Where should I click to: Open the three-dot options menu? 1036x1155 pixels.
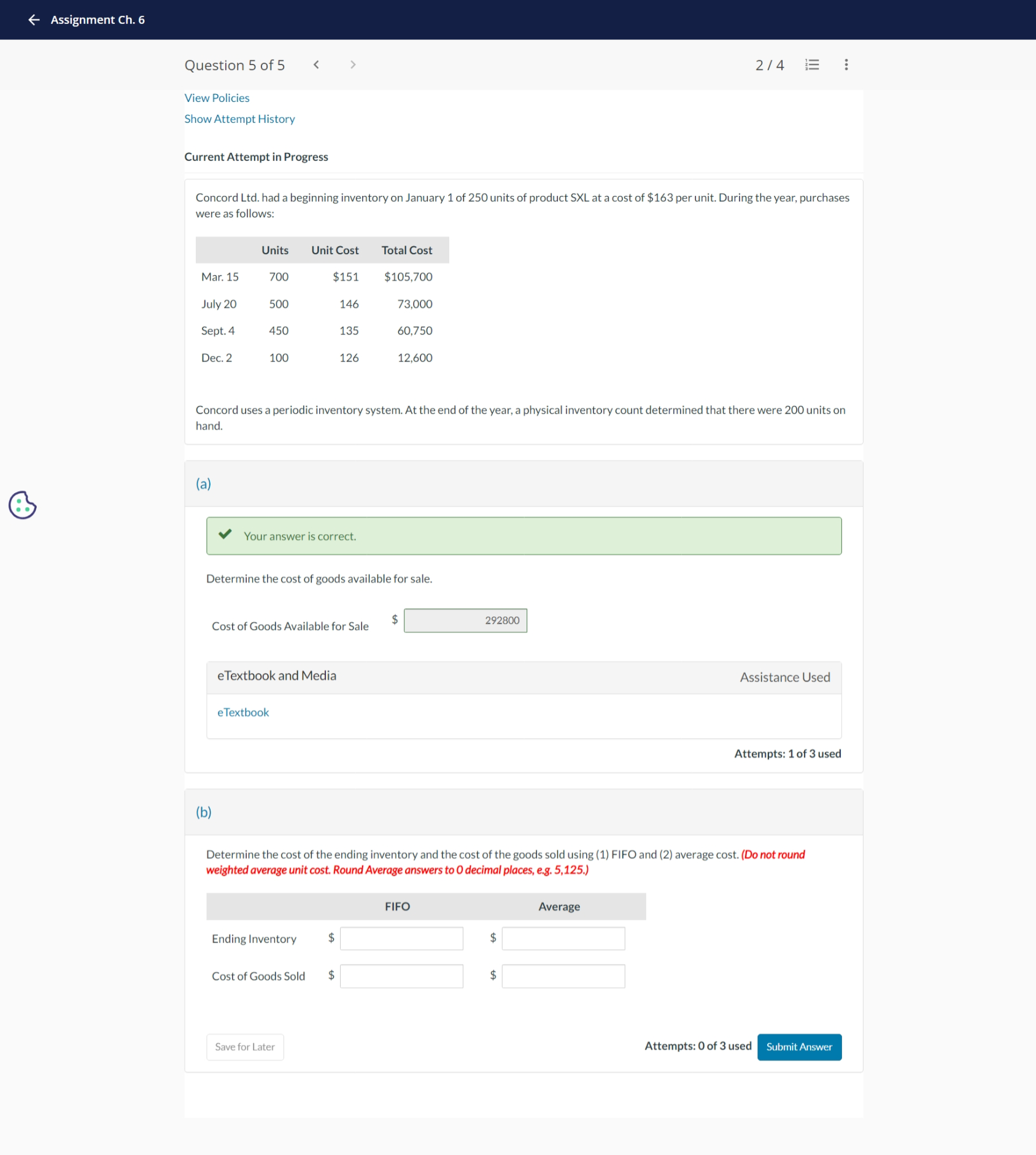pos(845,64)
